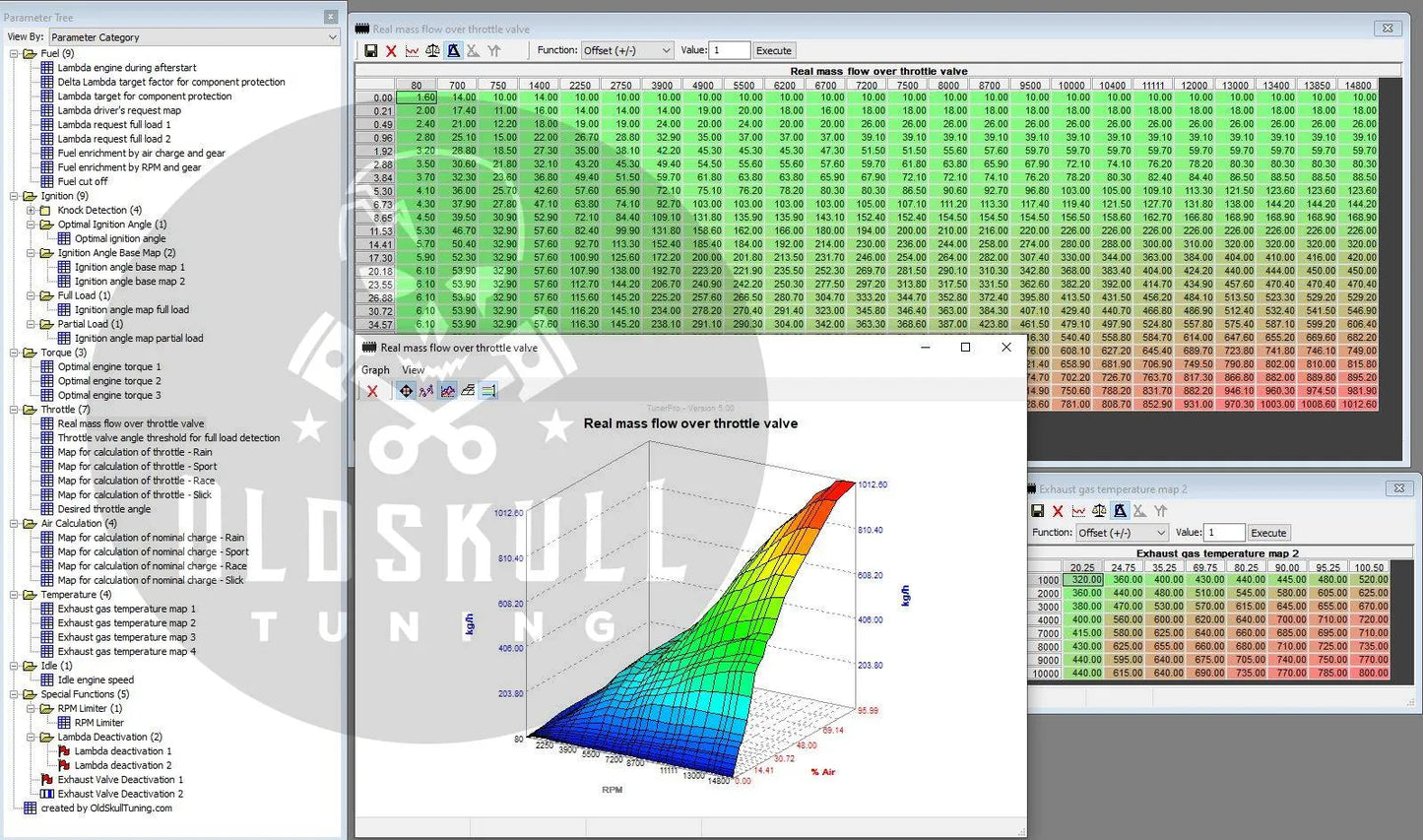Image resolution: width=1423 pixels, height=840 pixels.
Task: Click the graph icon in mass flow table toolbar
Action: click(412, 50)
